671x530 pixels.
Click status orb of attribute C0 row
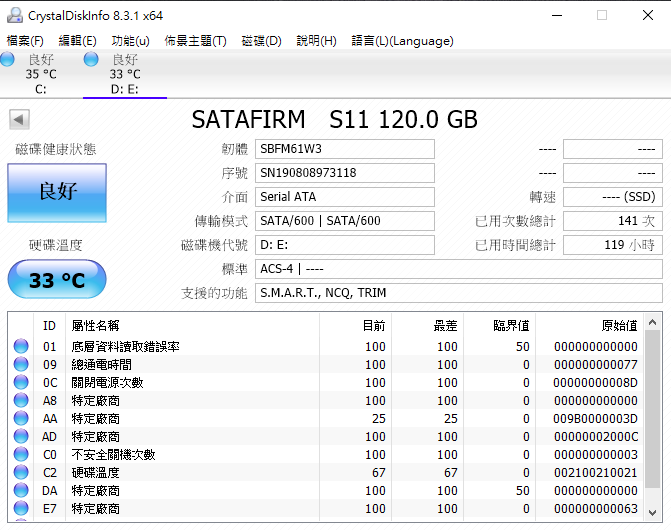point(21,454)
